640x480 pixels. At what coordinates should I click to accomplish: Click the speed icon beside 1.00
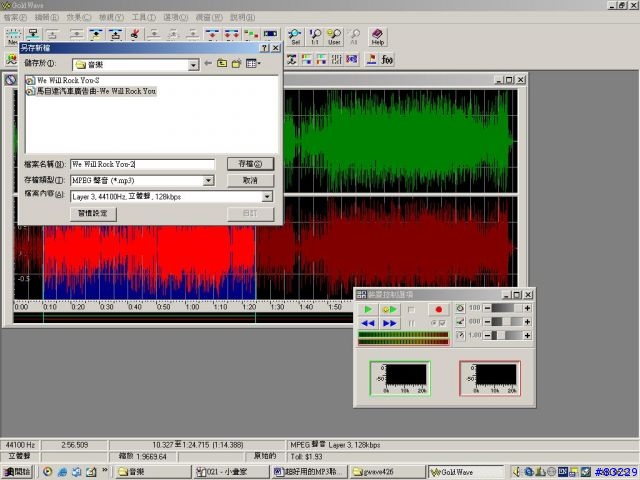click(x=460, y=335)
